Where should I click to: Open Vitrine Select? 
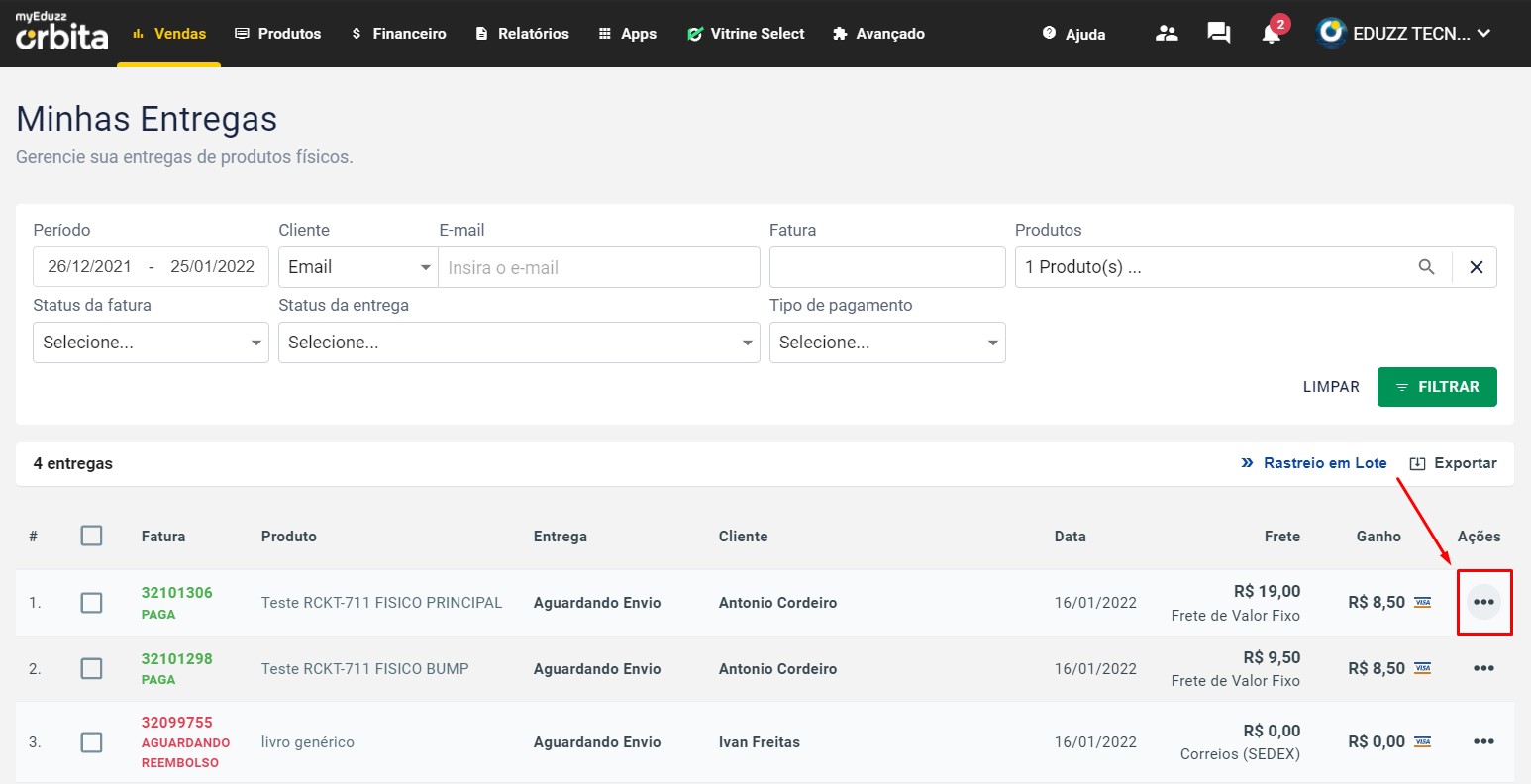point(746,34)
